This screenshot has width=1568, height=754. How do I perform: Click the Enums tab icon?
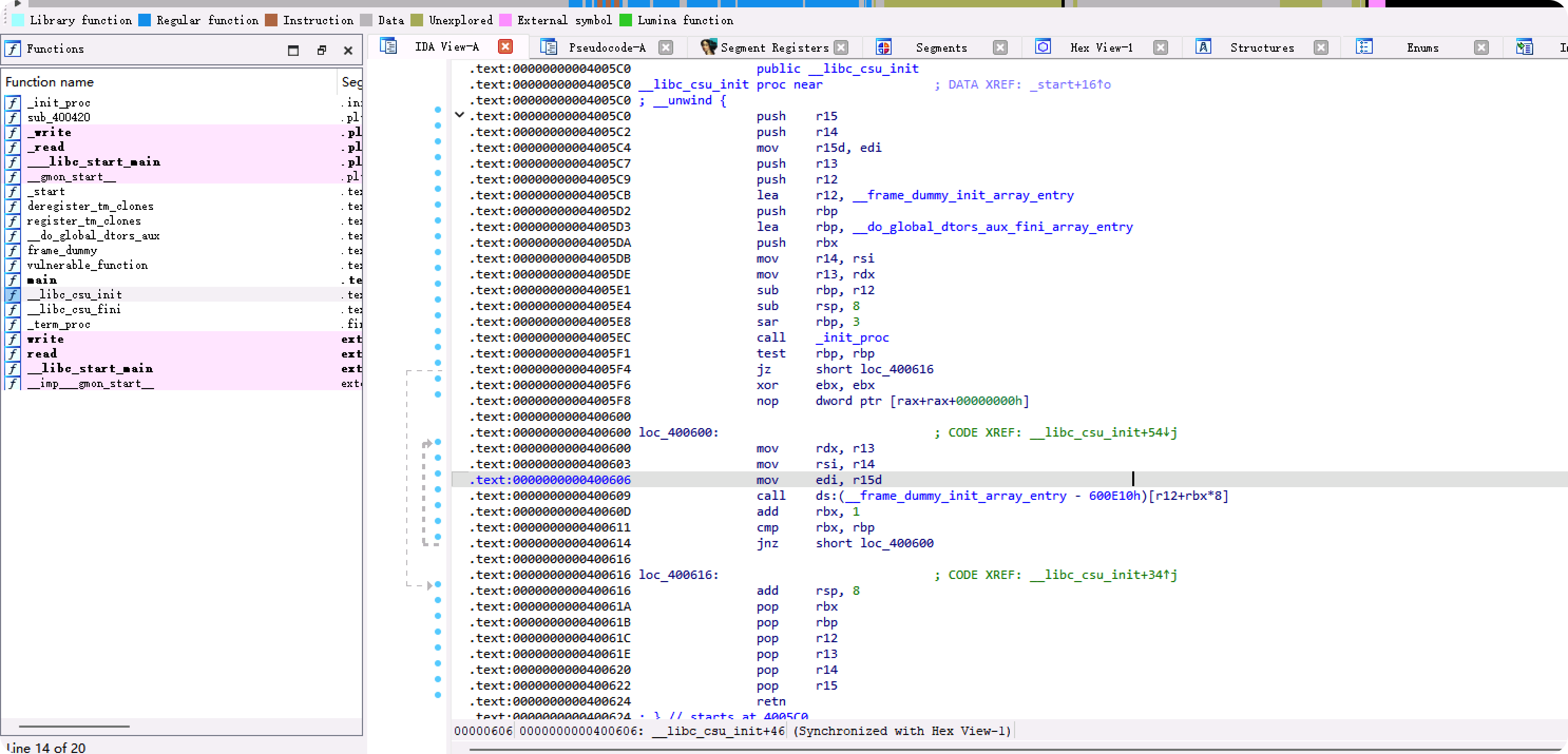tap(1364, 47)
